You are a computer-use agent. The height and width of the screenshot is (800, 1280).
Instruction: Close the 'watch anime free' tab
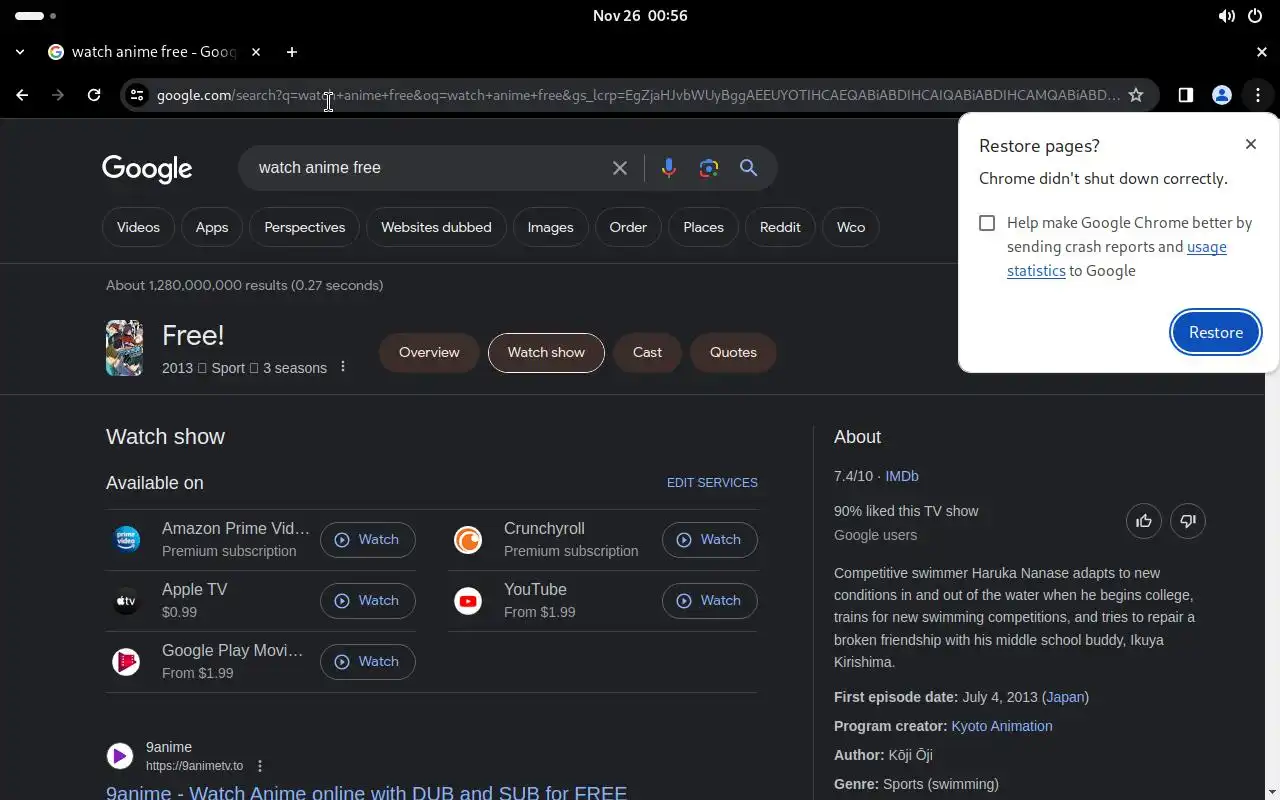[x=256, y=52]
